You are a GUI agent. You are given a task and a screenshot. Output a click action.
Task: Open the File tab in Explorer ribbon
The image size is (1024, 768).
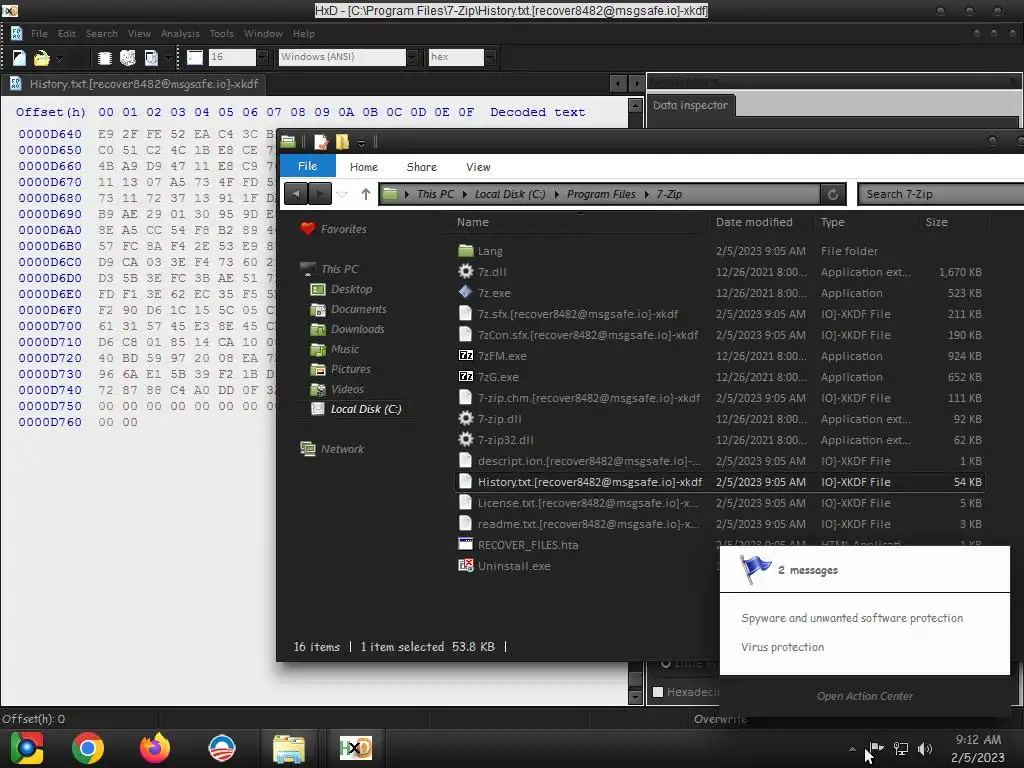coord(308,167)
